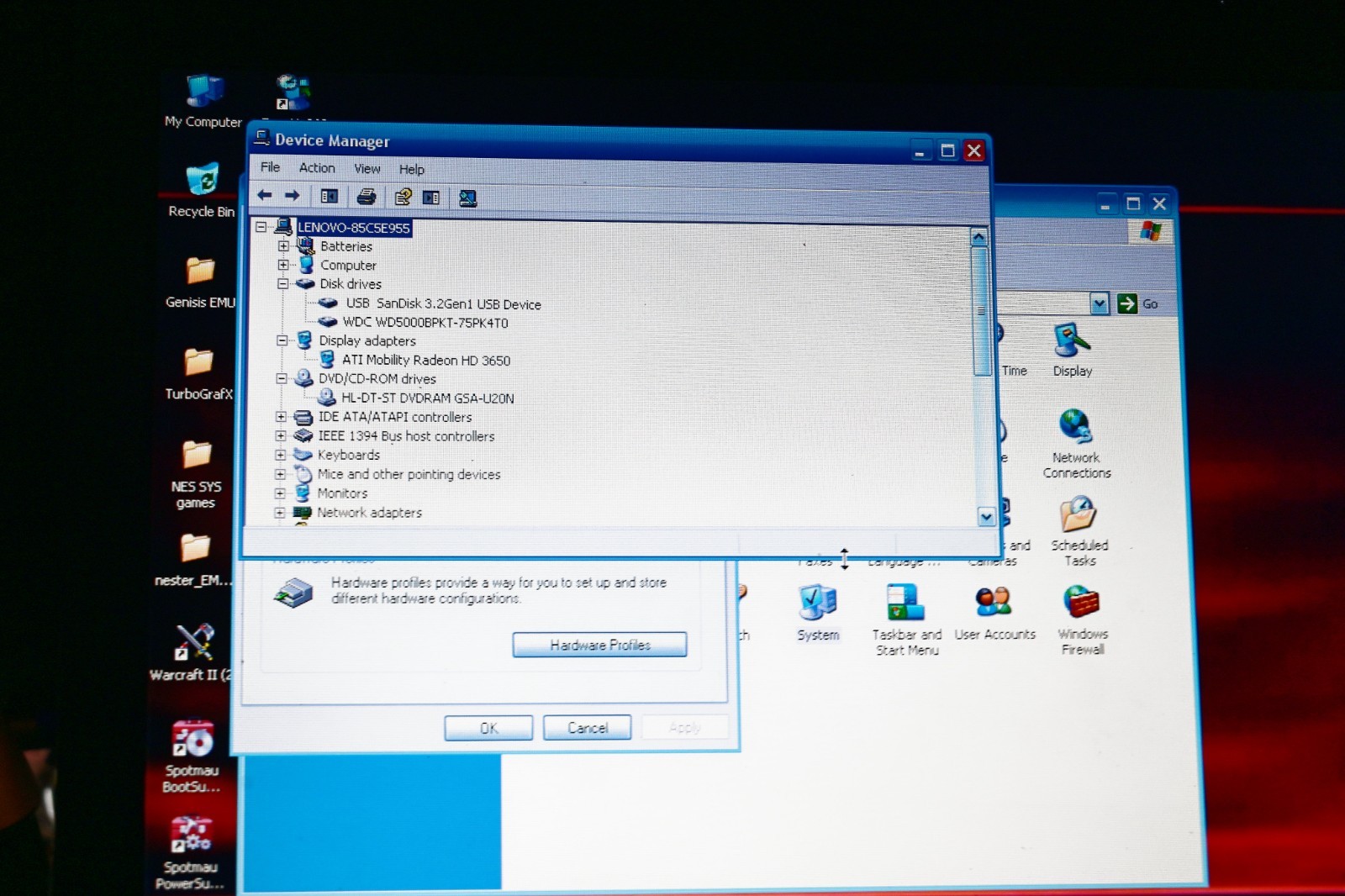Click Cancel in System Properties dialog

[587, 727]
